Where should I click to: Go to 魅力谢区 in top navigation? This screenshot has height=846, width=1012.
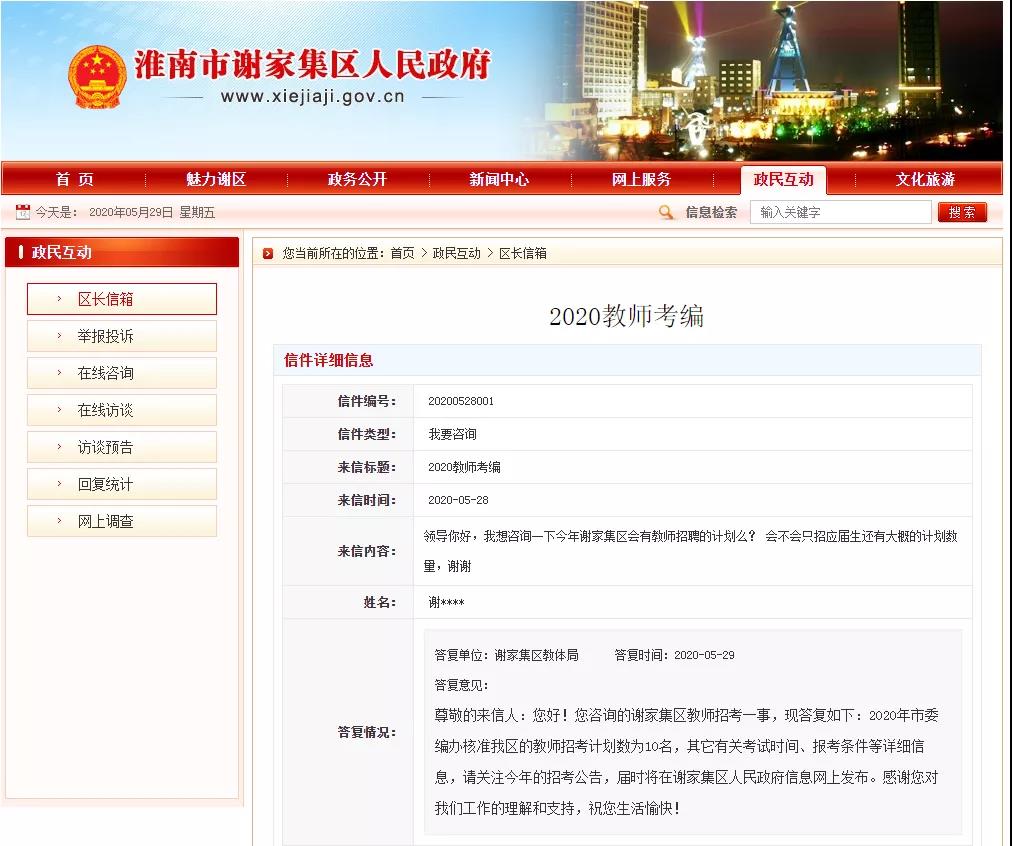pos(216,179)
